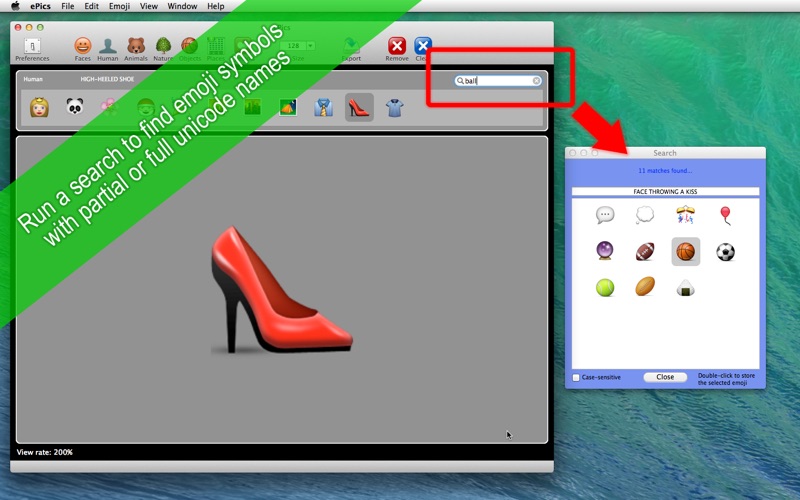800x500 pixels.
Task: Click the 'FACE THROWING A KISS' name label
Action: (665, 191)
